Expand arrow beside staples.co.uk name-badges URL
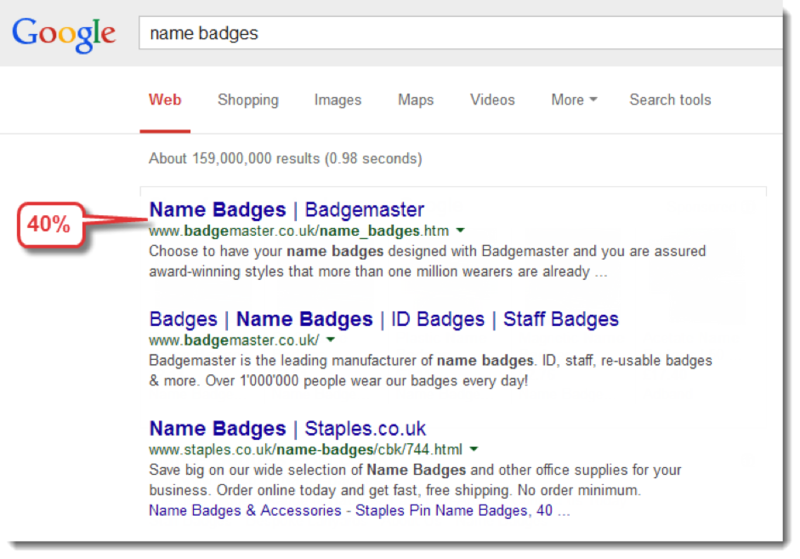800x559 pixels. point(474,449)
